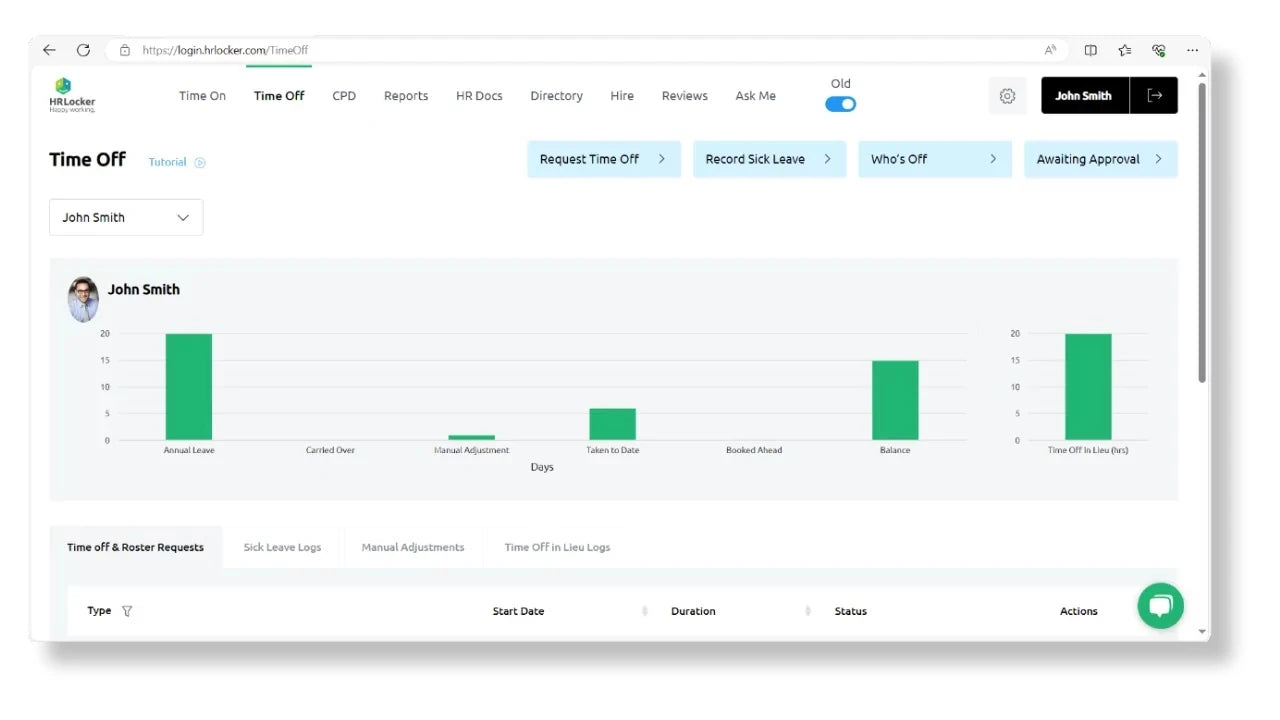Click the HRLocker logo icon
The width and height of the screenshot is (1280, 720).
coord(64,87)
